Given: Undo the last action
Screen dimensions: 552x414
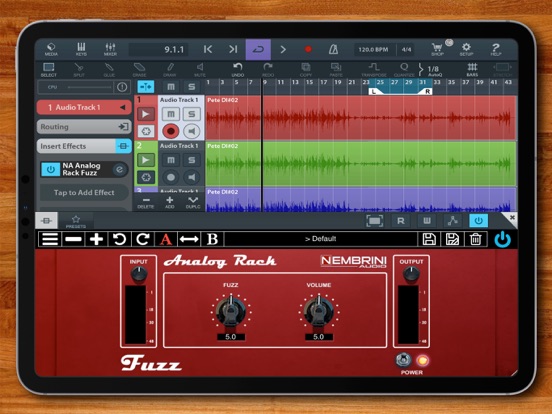Looking at the screenshot, I should click(238, 70).
